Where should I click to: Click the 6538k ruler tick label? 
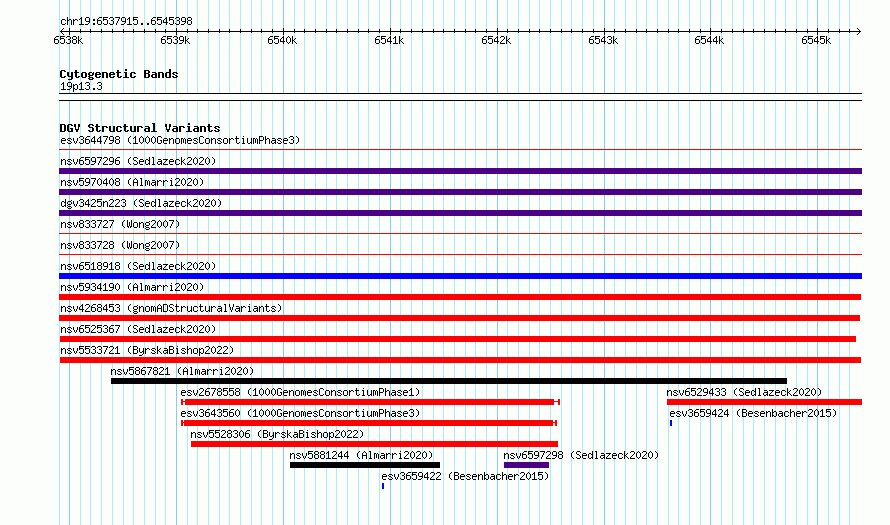click(68, 40)
